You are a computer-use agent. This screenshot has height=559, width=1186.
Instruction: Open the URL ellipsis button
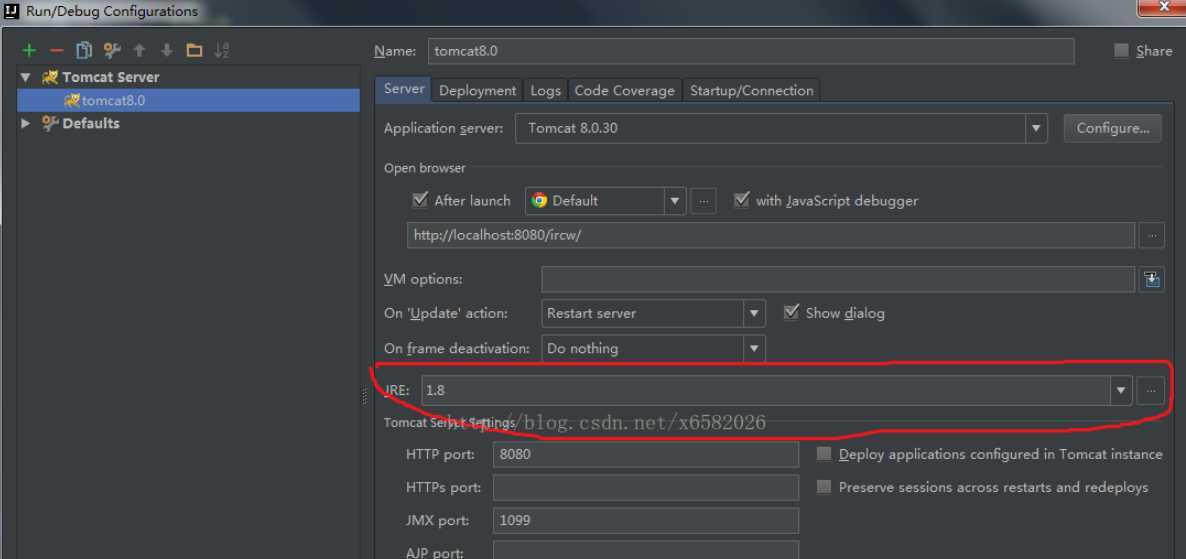click(1151, 235)
